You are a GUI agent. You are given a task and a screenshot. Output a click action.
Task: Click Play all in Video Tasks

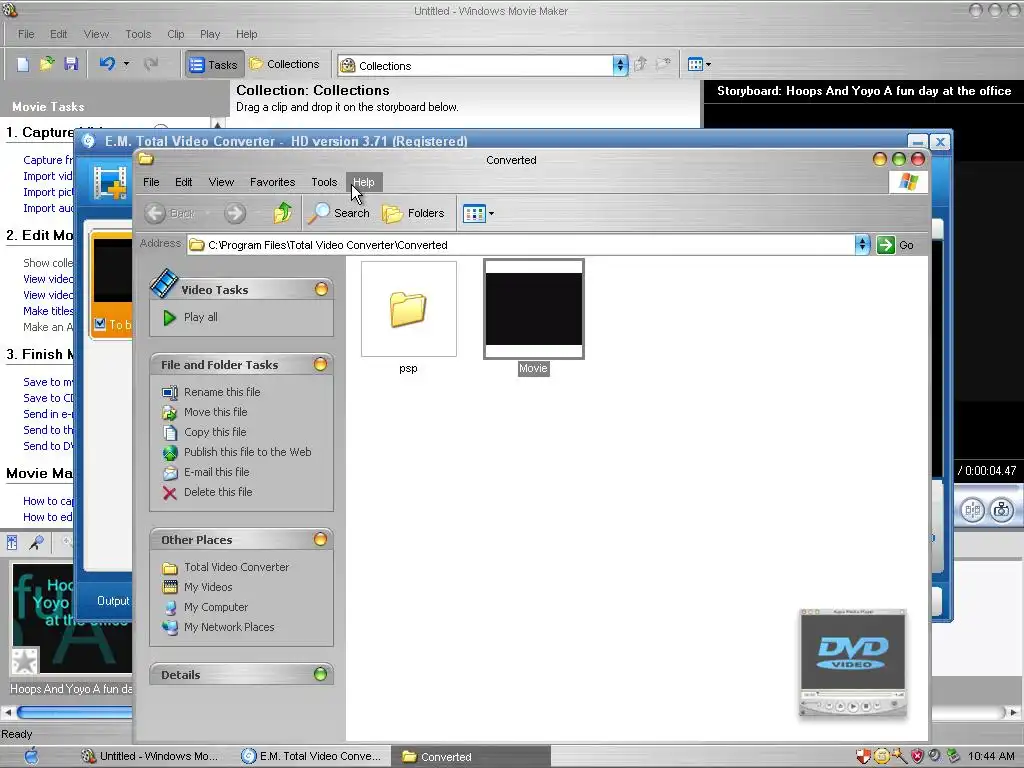point(200,317)
